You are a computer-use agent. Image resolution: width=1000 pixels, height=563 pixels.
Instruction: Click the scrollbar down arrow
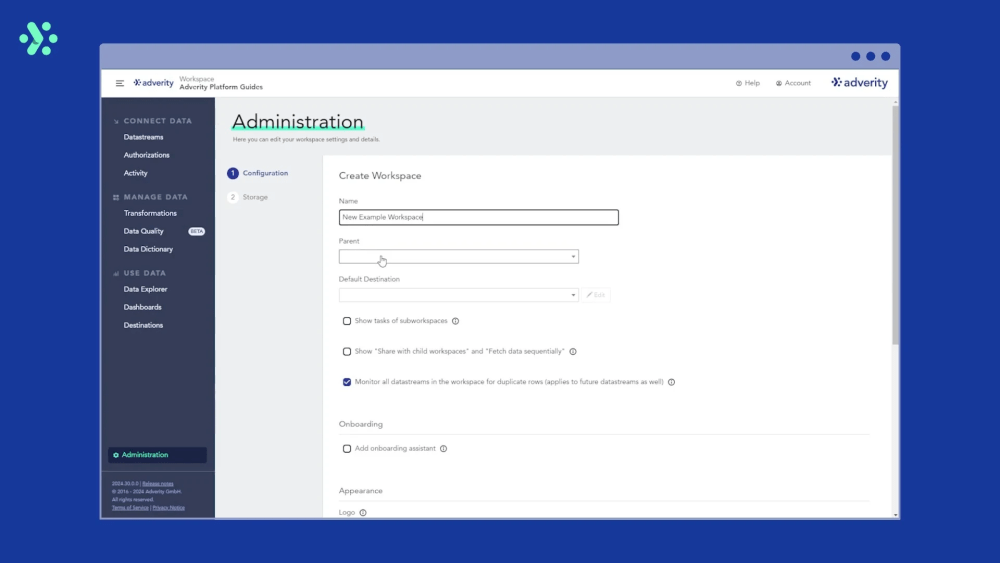point(895,515)
